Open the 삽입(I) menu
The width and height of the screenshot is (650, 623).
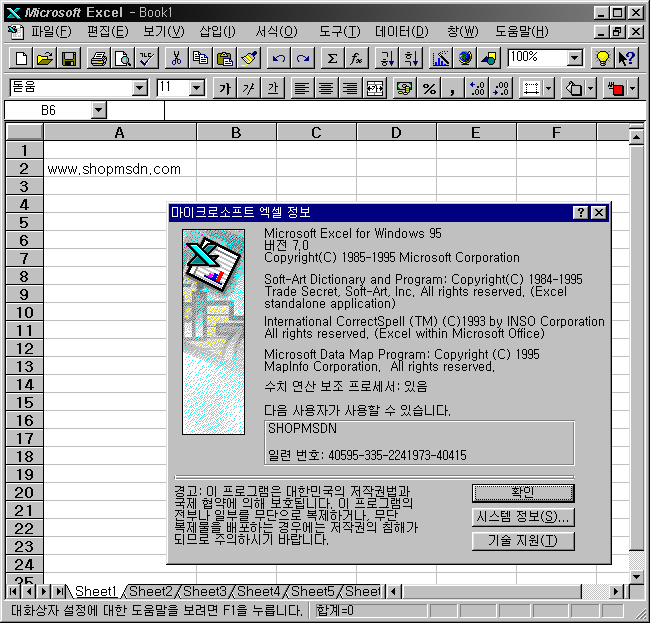(x=217, y=32)
